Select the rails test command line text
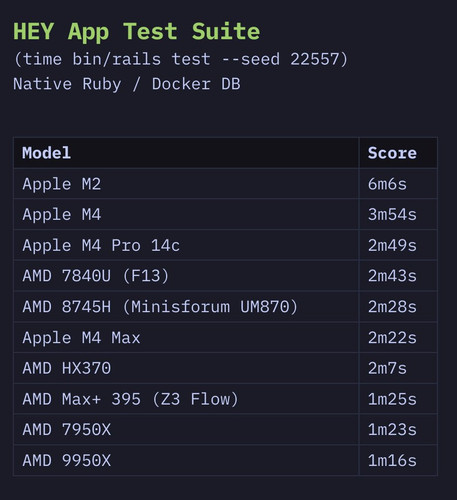457x500 pixels. coord(180,59)
